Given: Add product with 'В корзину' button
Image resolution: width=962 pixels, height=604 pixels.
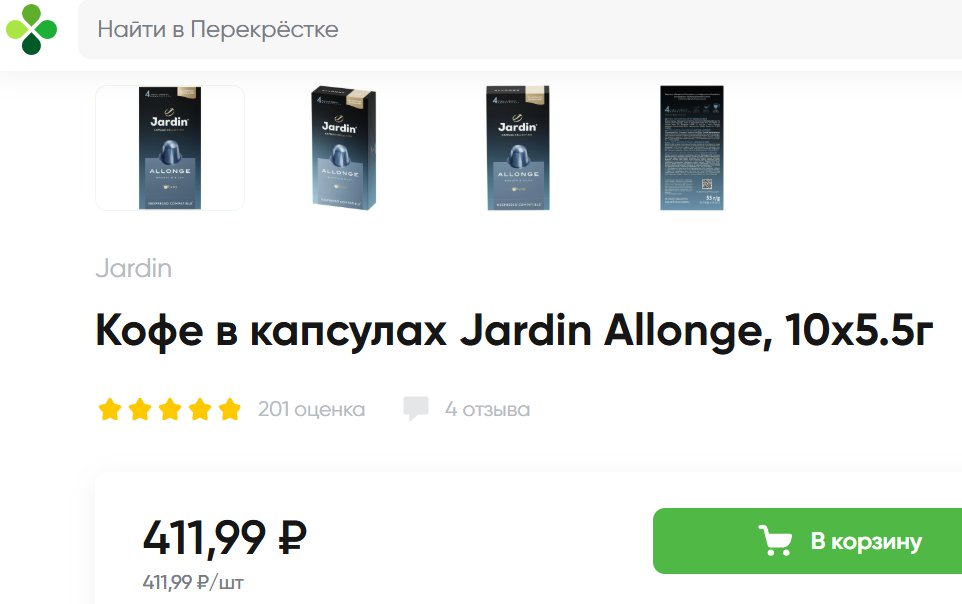Looking at the screenshot, I should pyautogui.click(x=807, y=541).
